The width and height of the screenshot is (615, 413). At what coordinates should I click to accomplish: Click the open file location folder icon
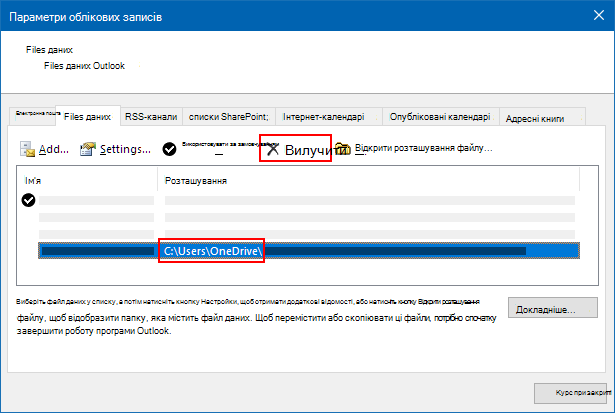(342, 149)
